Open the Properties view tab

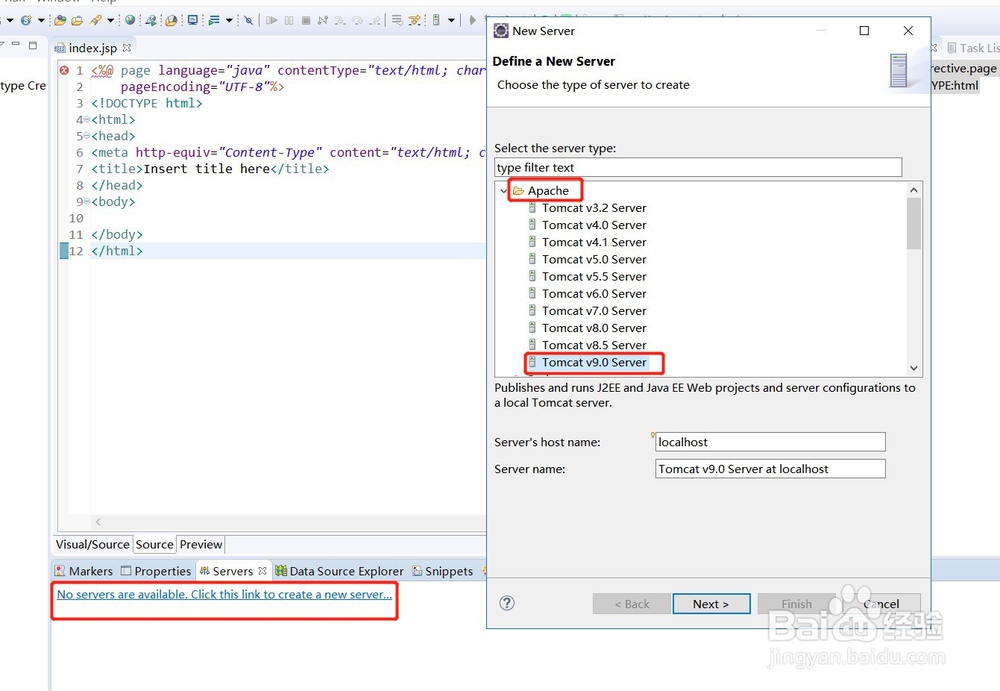(x=156, y=571)
